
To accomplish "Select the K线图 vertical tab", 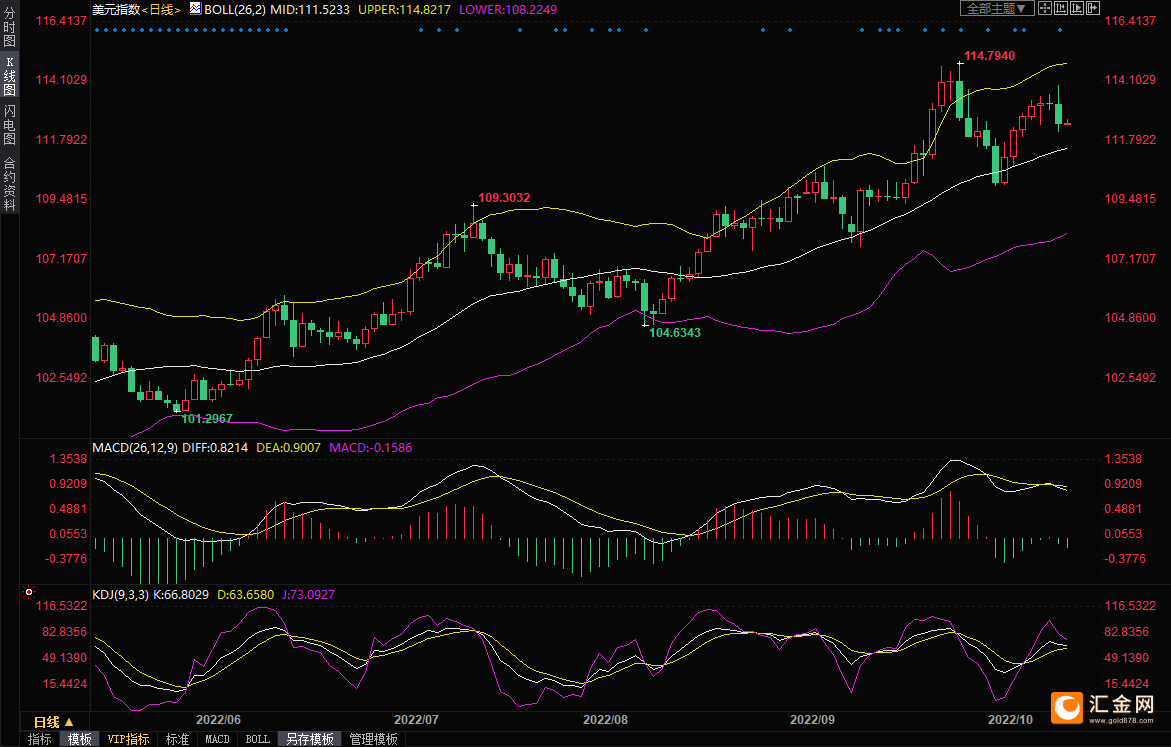I will pos(10,76).
